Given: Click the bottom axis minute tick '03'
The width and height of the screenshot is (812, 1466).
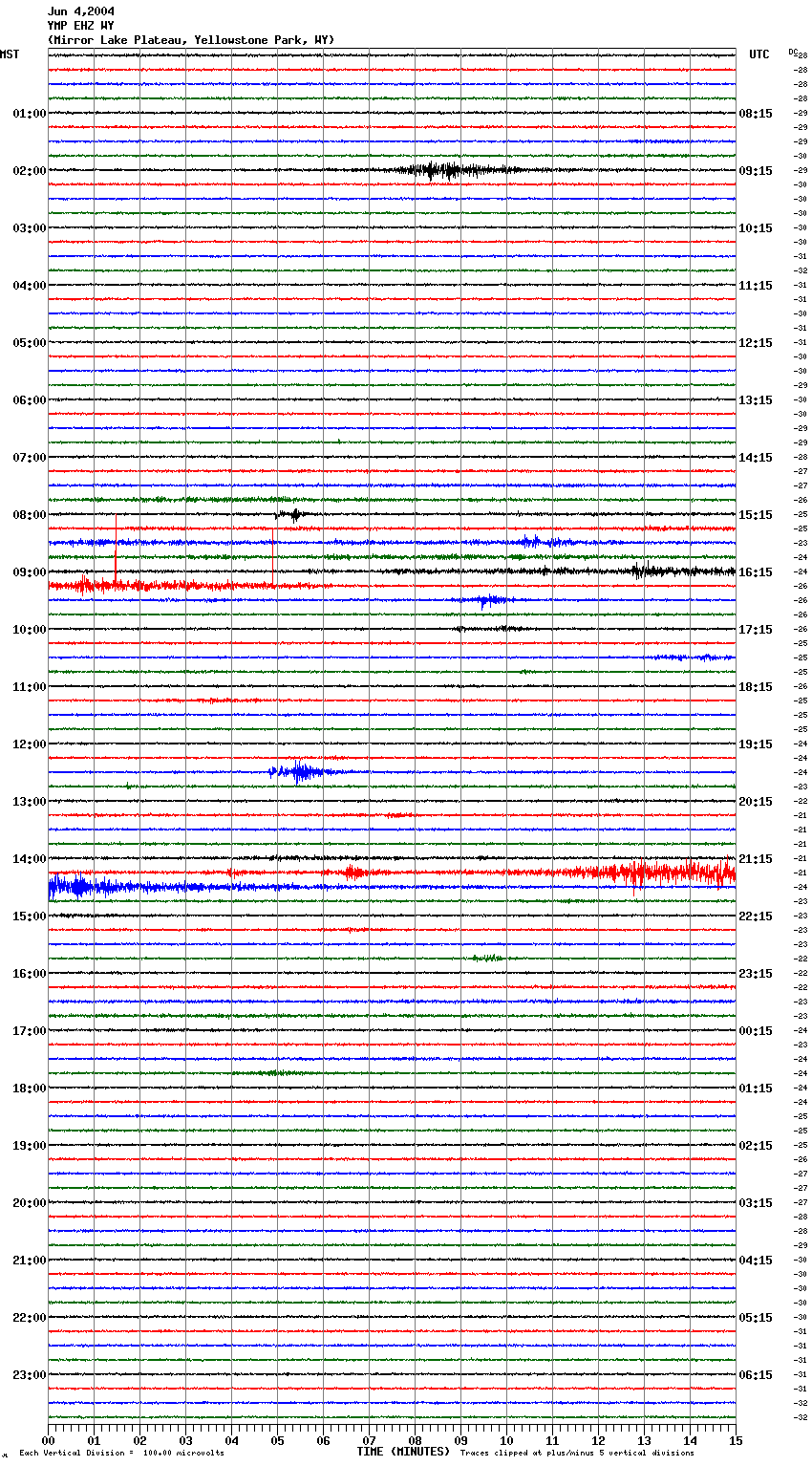Looking at the screenshot, I should tap(185, 1440).
